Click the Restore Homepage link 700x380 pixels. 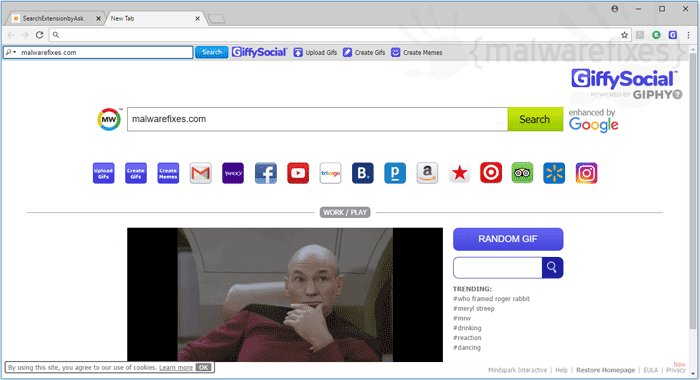(605, 370)
